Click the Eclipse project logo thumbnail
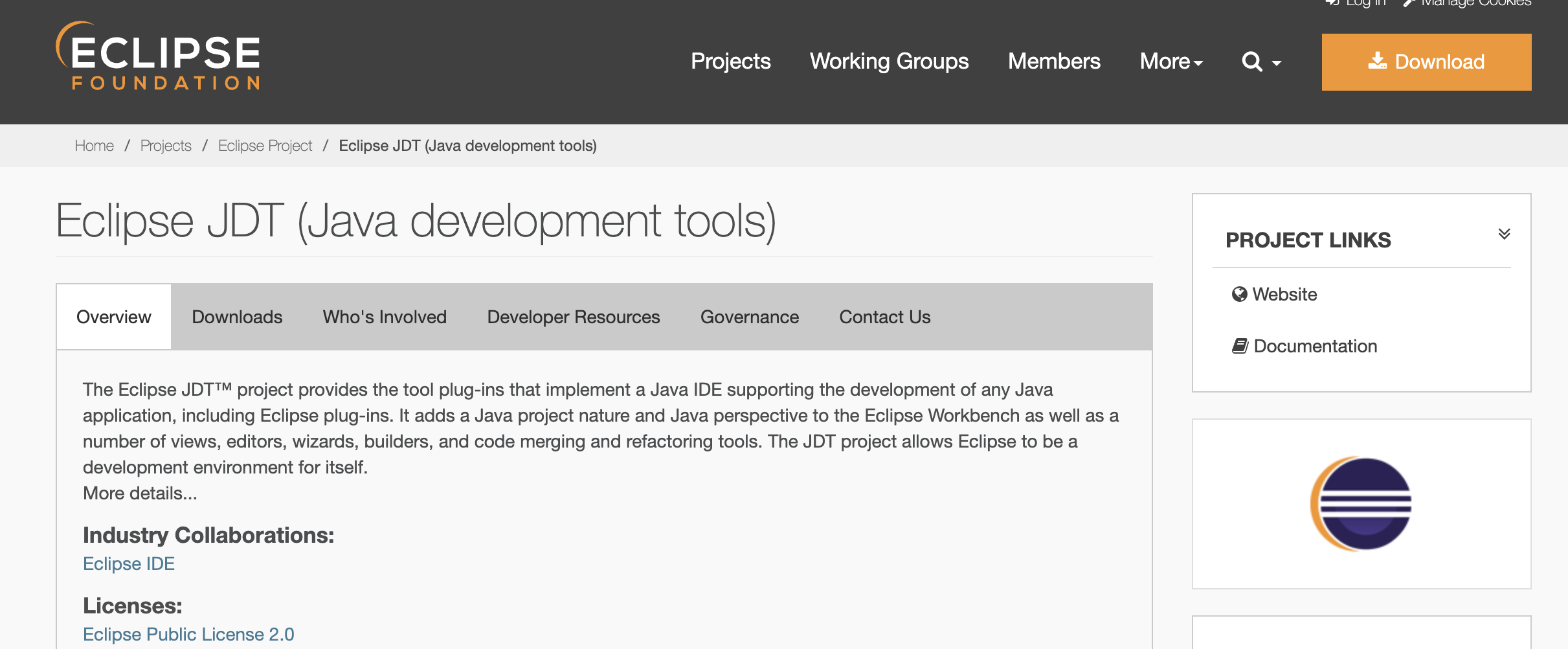 click(1361, 504)
